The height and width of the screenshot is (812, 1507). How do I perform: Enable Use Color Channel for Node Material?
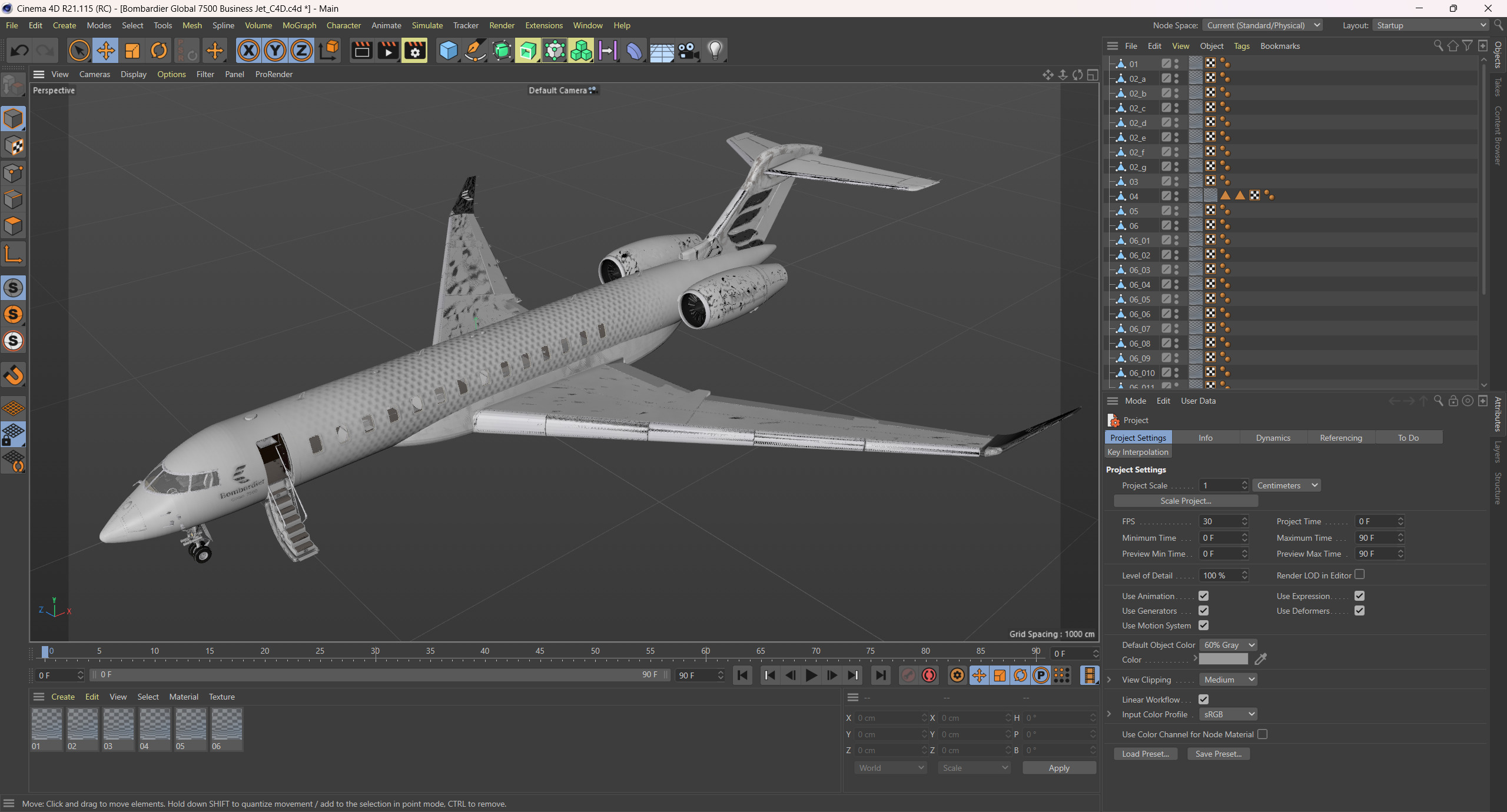tap(1263, 734)
